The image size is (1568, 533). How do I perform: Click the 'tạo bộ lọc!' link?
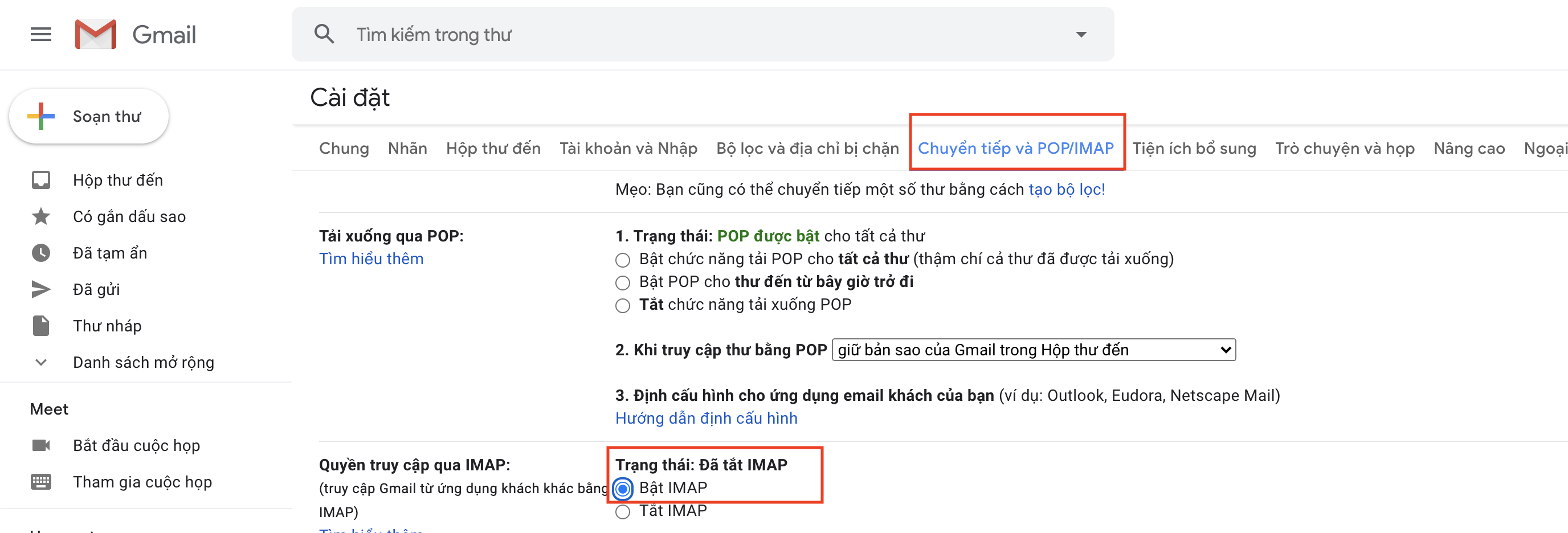1067,190
